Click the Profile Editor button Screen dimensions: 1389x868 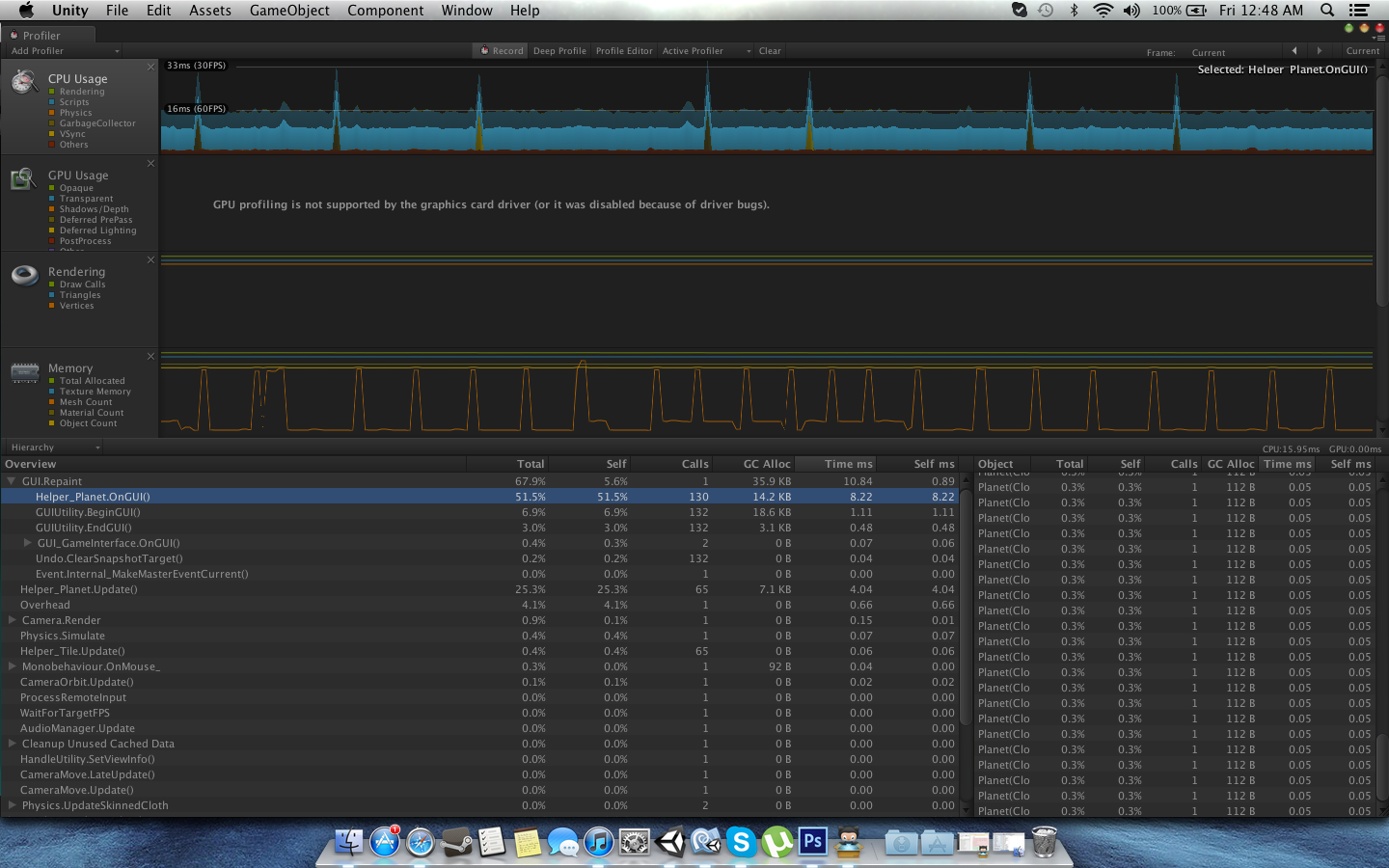tap(624, 51)
